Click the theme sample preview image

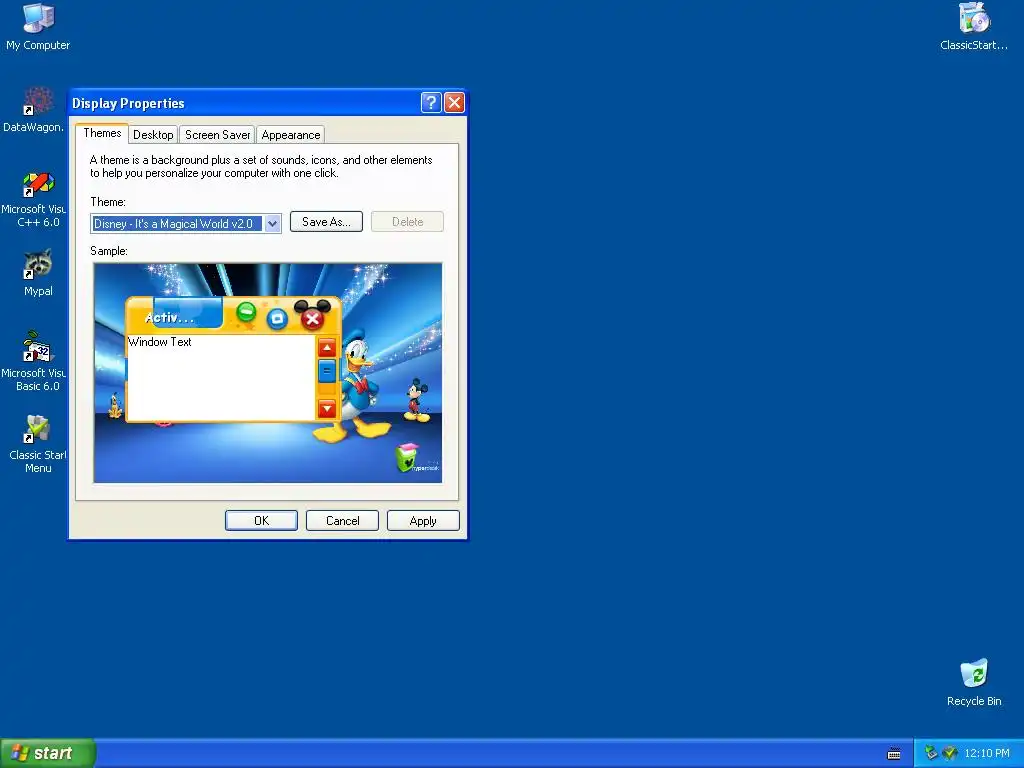(268, 373)
